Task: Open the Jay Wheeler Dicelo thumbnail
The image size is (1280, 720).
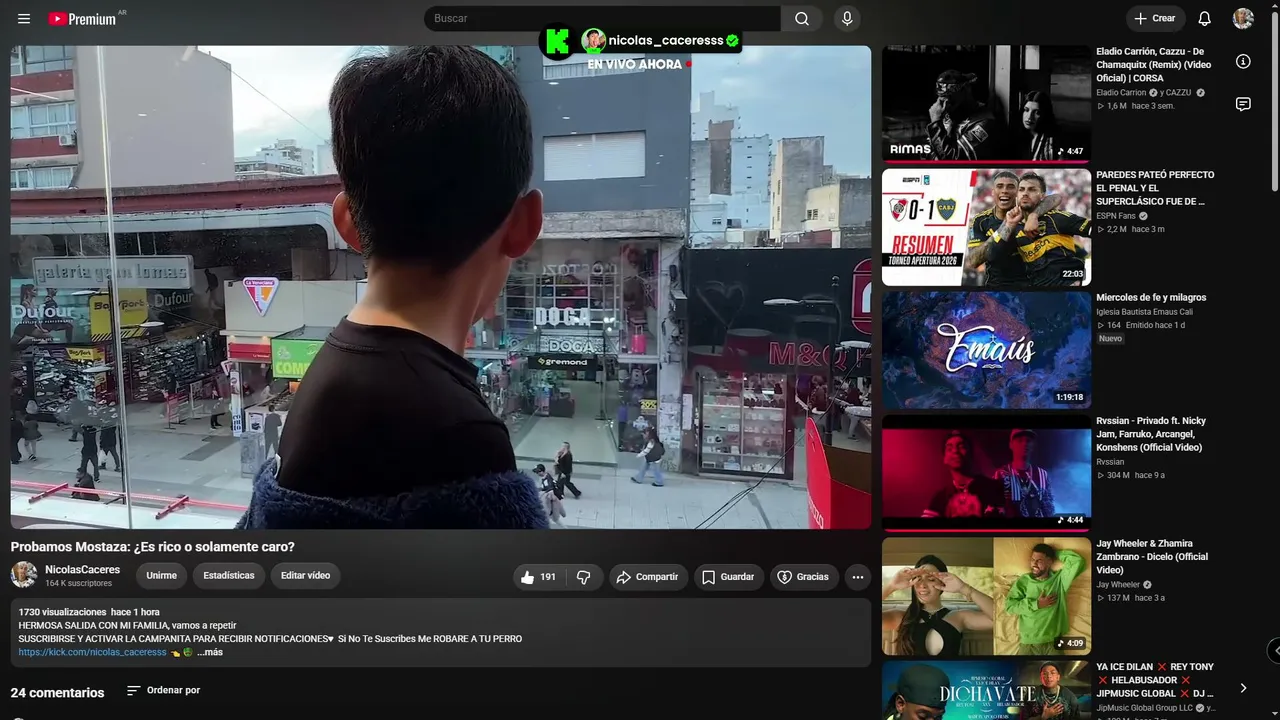Action: (x=986, y=596)
